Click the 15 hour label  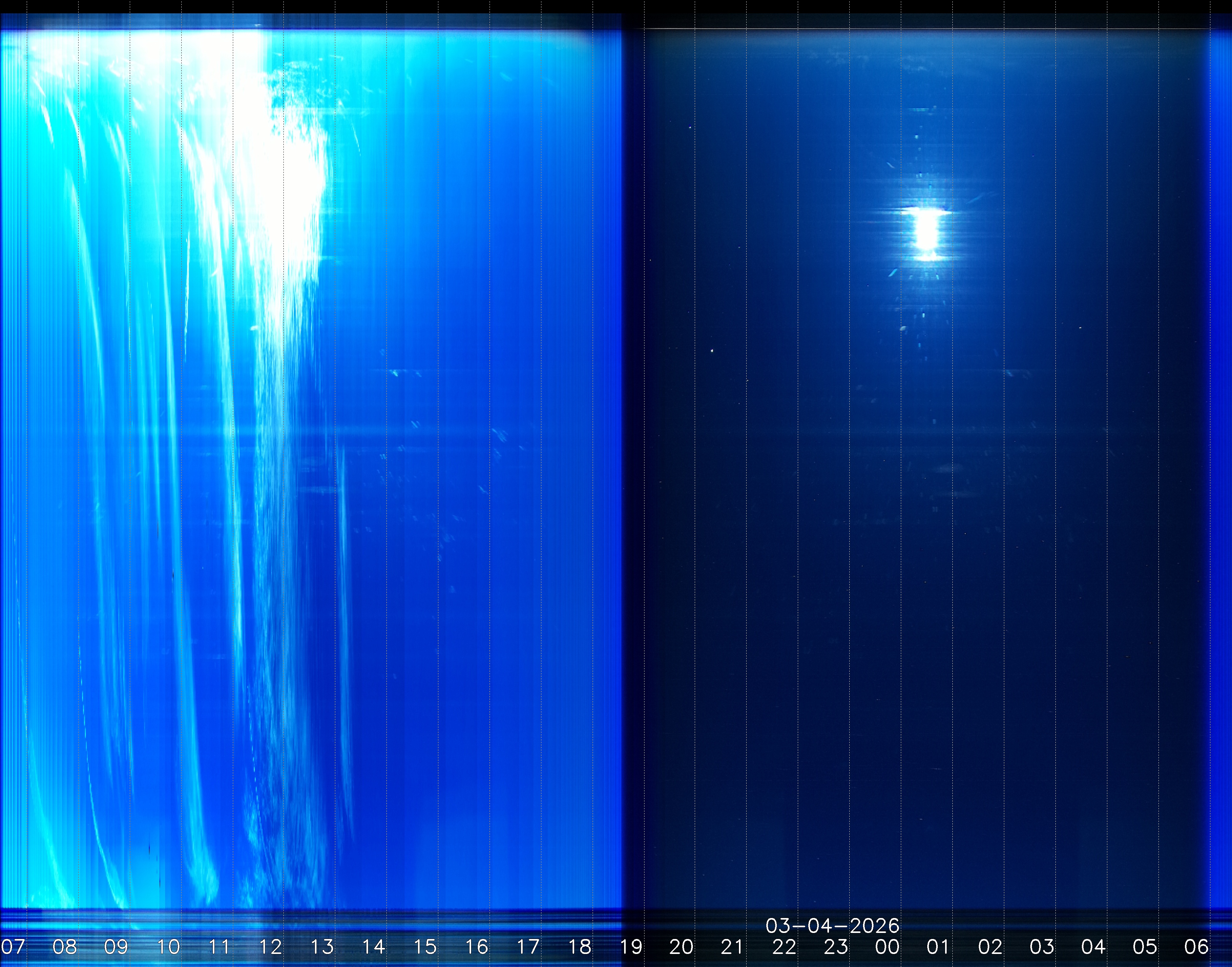pyautogui.click(x=425, y=947)
